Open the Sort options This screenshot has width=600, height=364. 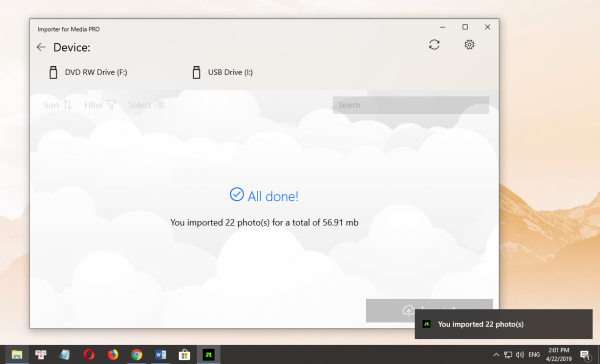click(x=57, y=105)
